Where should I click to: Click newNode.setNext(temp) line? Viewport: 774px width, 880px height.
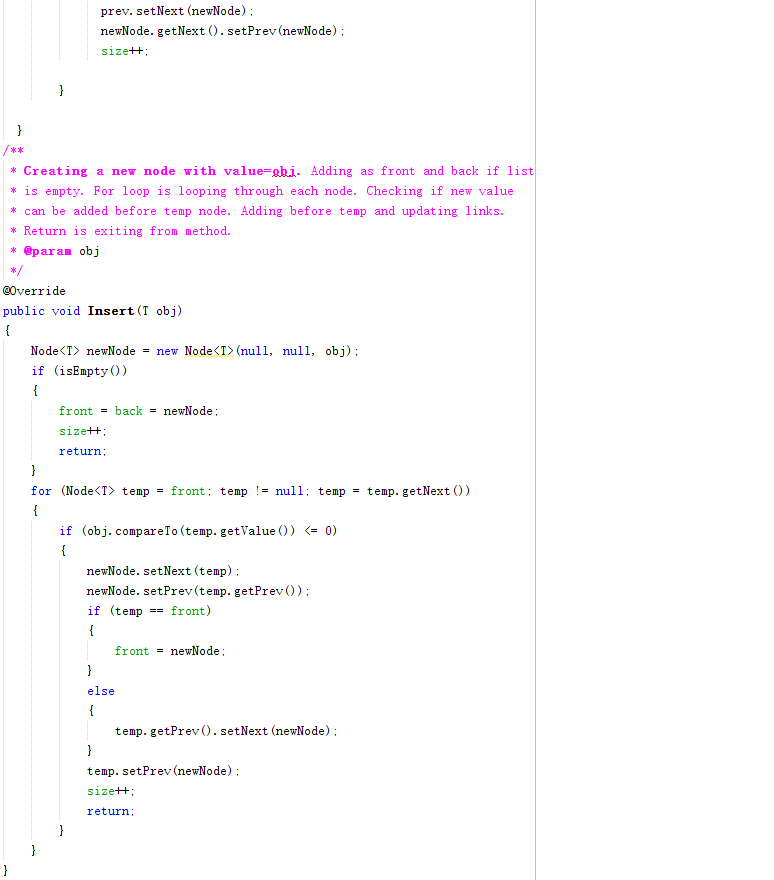[x=163, y=571]
